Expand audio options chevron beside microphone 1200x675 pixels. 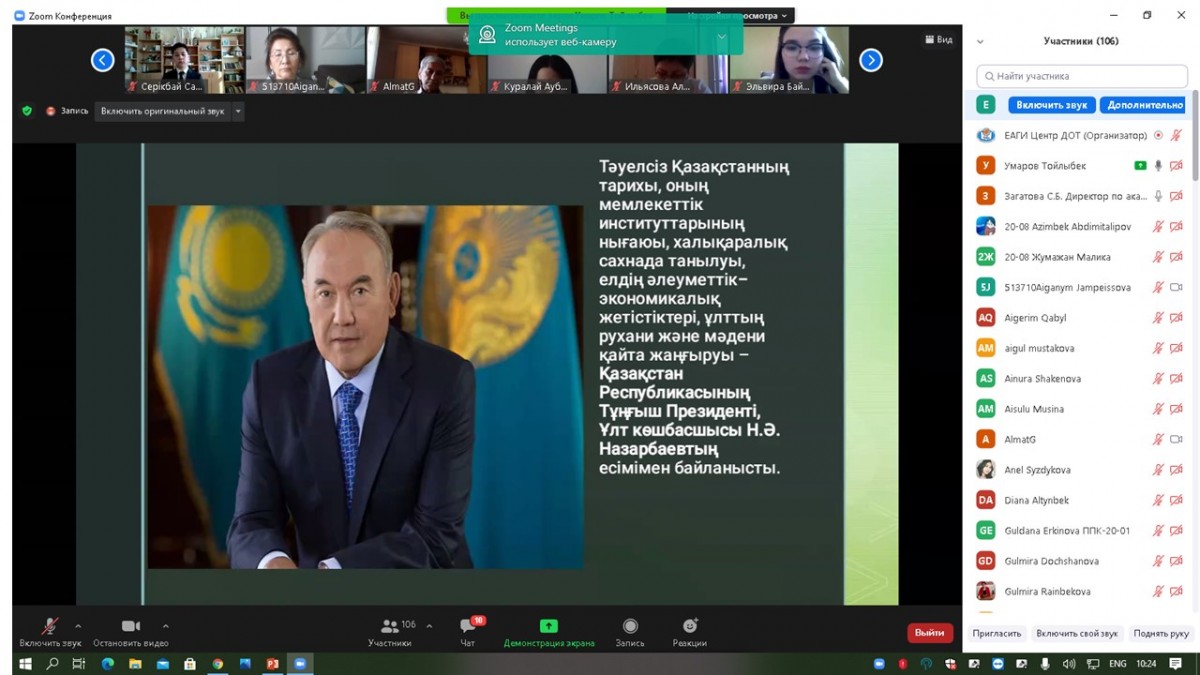pyautogui.click(x=78, y=627)
